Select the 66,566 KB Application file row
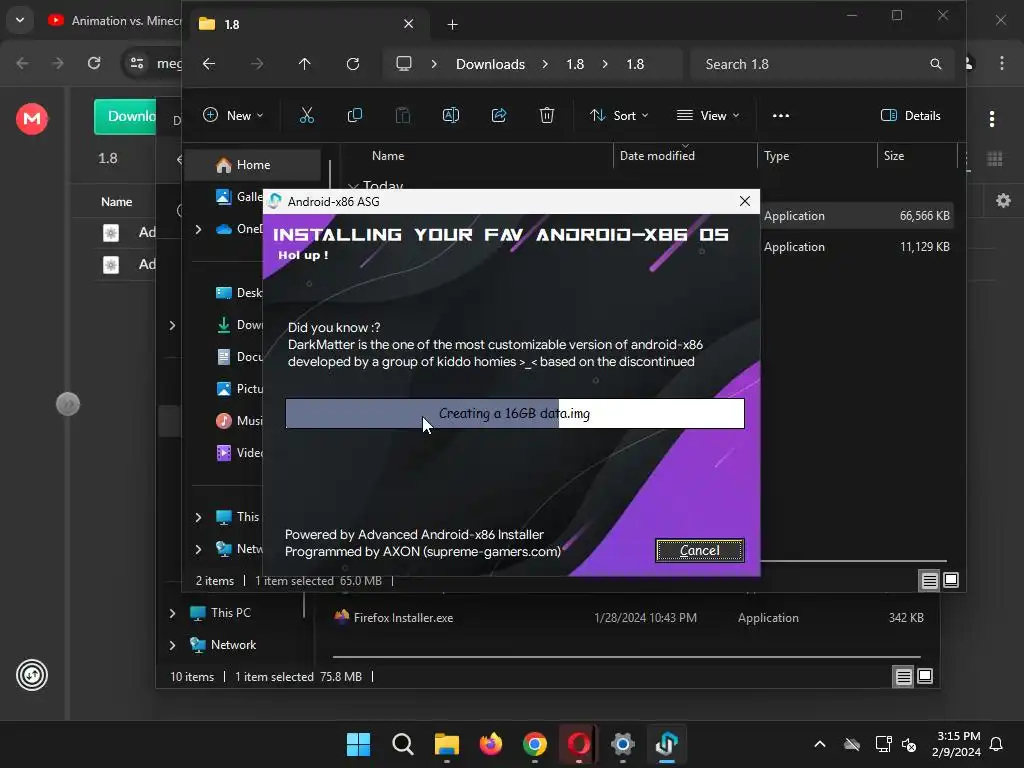Image resolution: width=1024 pixels, height=768 pixels. coord(856,216)
